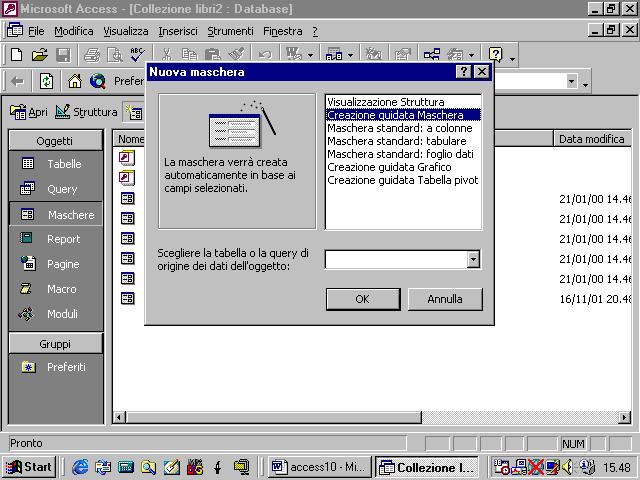Click the Save floppy disk icon
The height and width of the screenshot is (480, 640).
(x=63, y=54)
